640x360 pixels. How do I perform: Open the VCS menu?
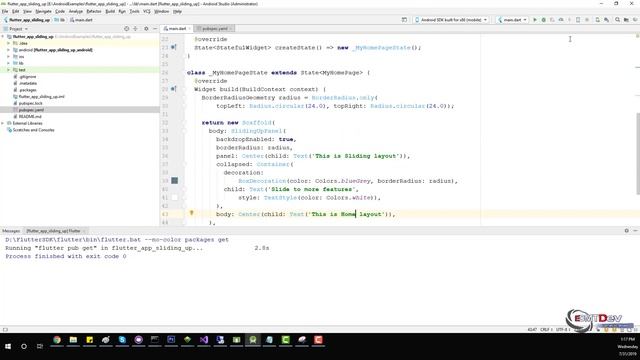pos(147,11)
